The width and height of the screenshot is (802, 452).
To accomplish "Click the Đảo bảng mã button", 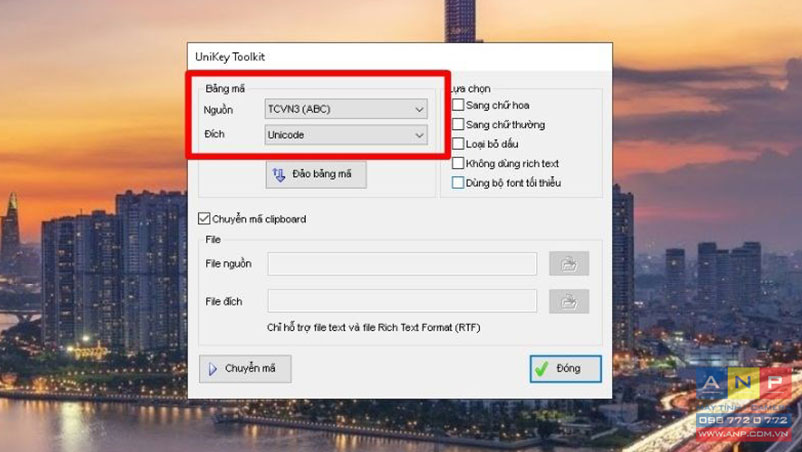I will [x=316, y=175].
